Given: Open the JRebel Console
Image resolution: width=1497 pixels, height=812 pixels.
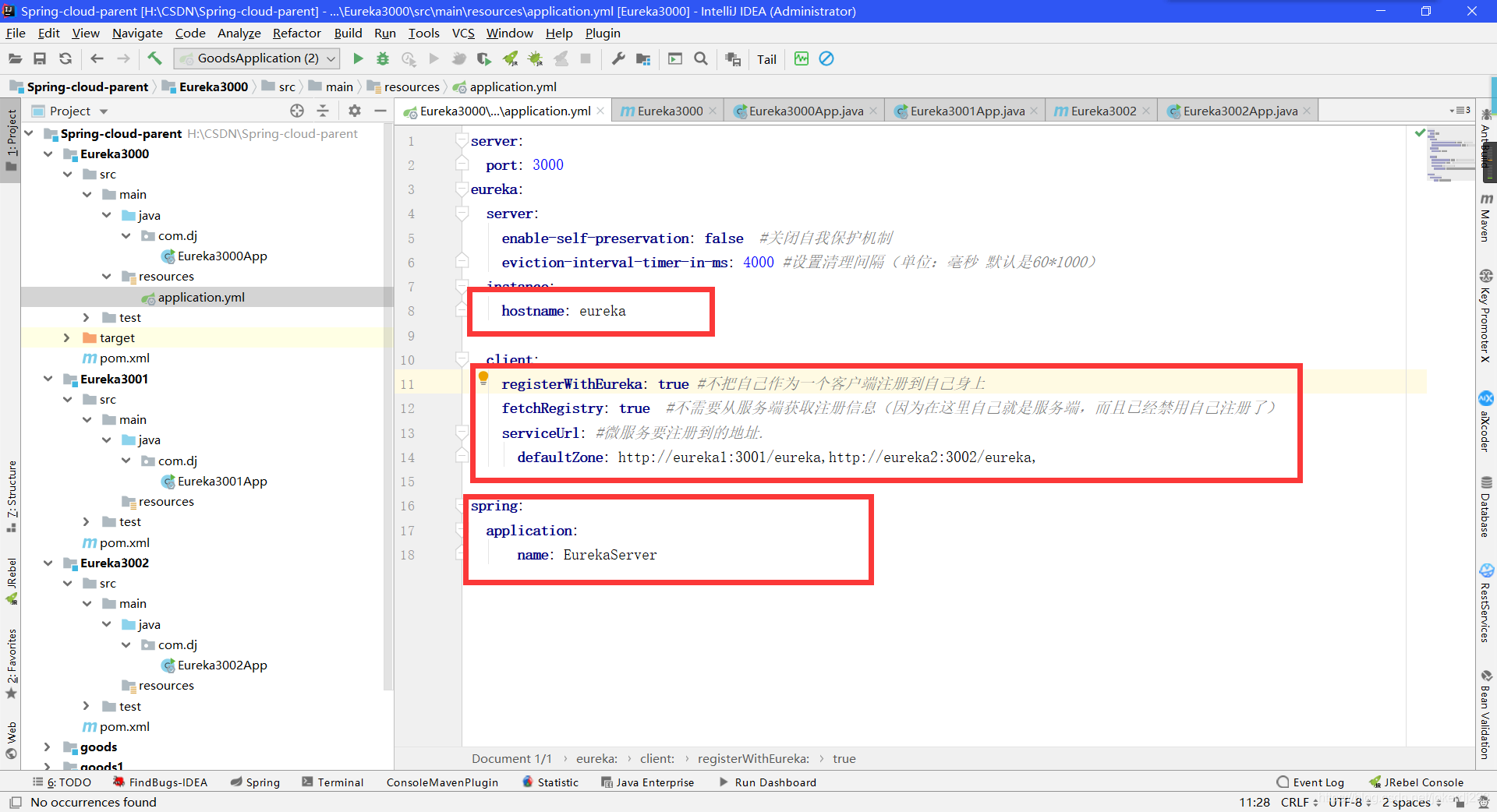Looking at the screenshot, I should [x=1416, y=782].
